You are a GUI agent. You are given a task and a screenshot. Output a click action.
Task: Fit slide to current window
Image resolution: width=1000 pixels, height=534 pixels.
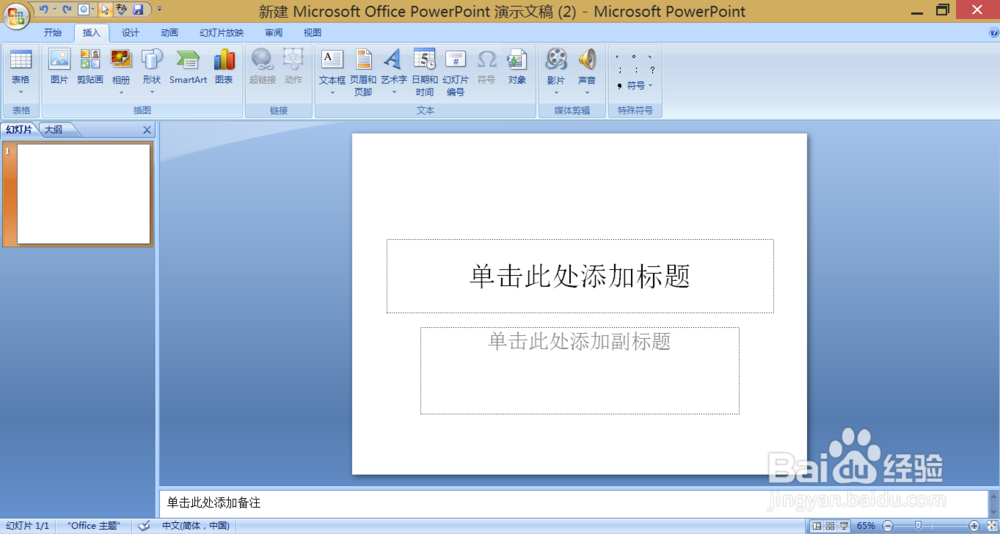point(990,526)
